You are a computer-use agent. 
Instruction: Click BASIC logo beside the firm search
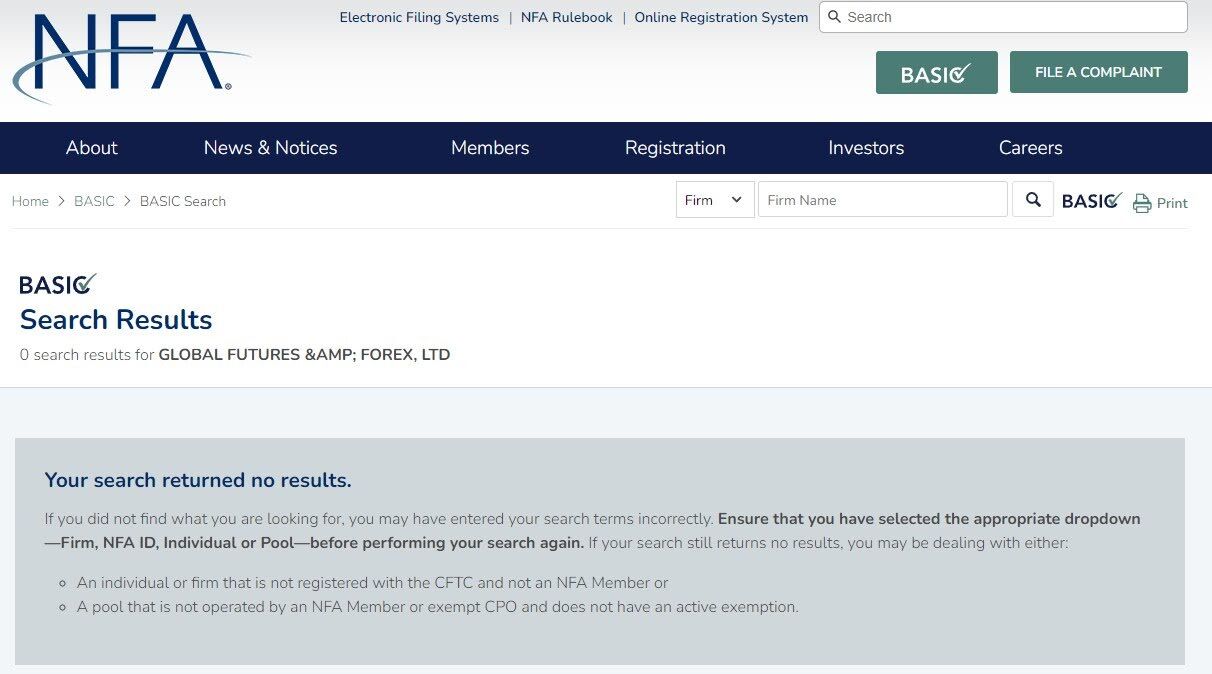point(1091,201)
